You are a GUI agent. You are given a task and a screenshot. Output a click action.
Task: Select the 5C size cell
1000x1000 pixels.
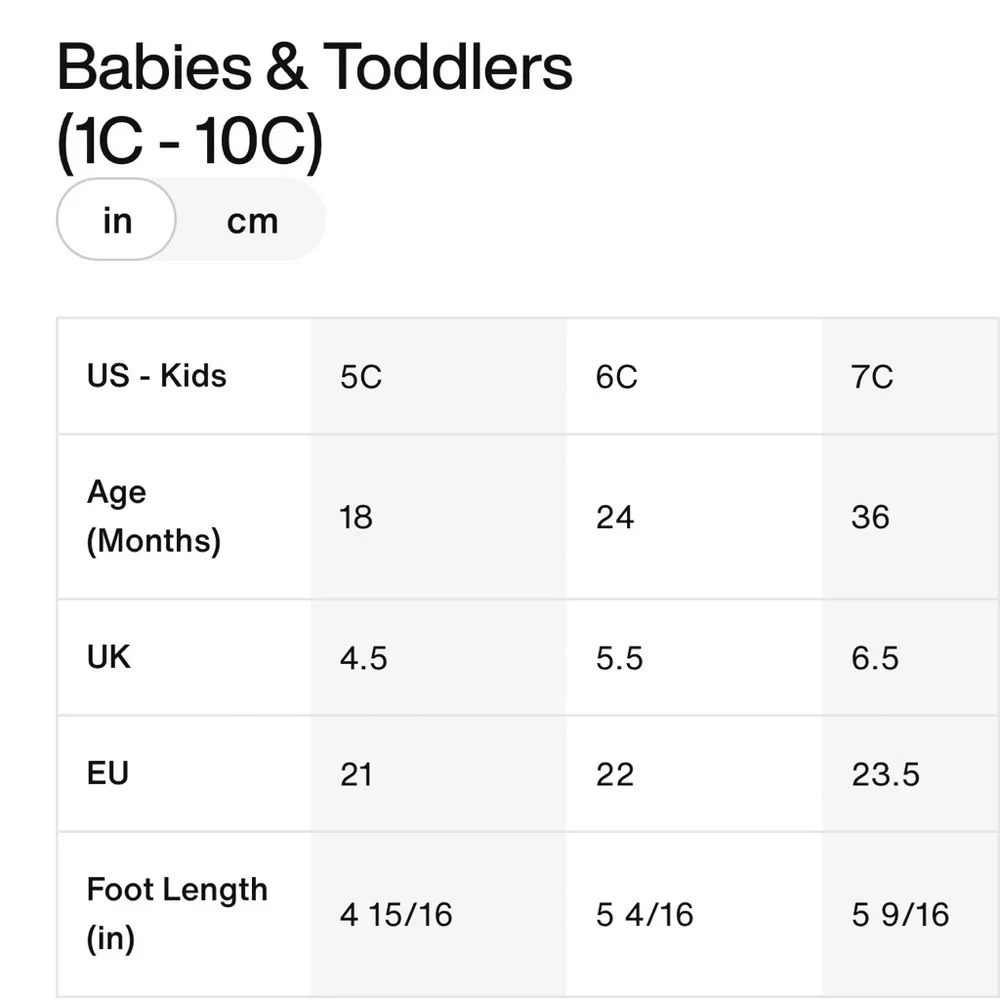(439, 376)
